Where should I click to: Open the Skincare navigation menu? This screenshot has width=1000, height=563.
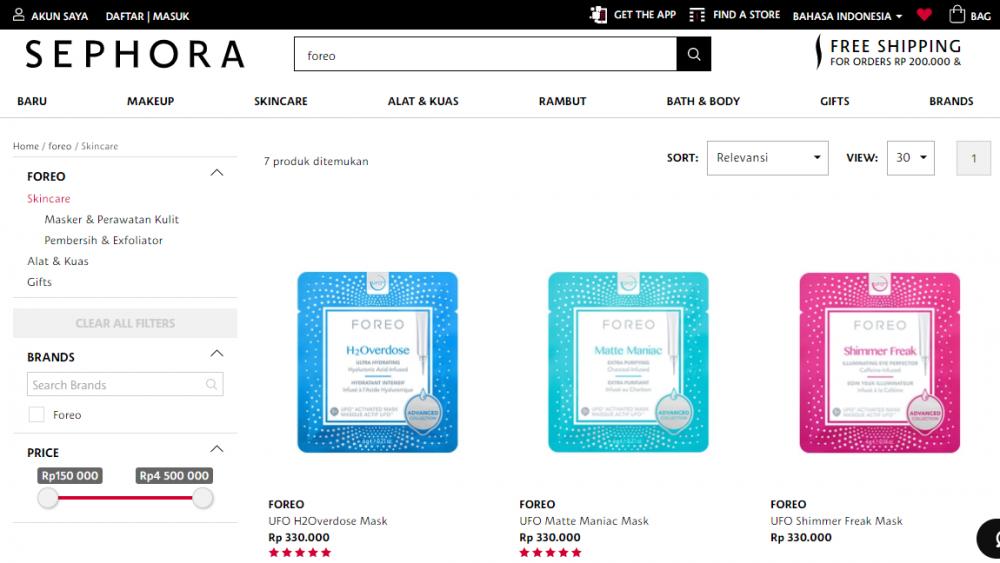pos(281,101)
